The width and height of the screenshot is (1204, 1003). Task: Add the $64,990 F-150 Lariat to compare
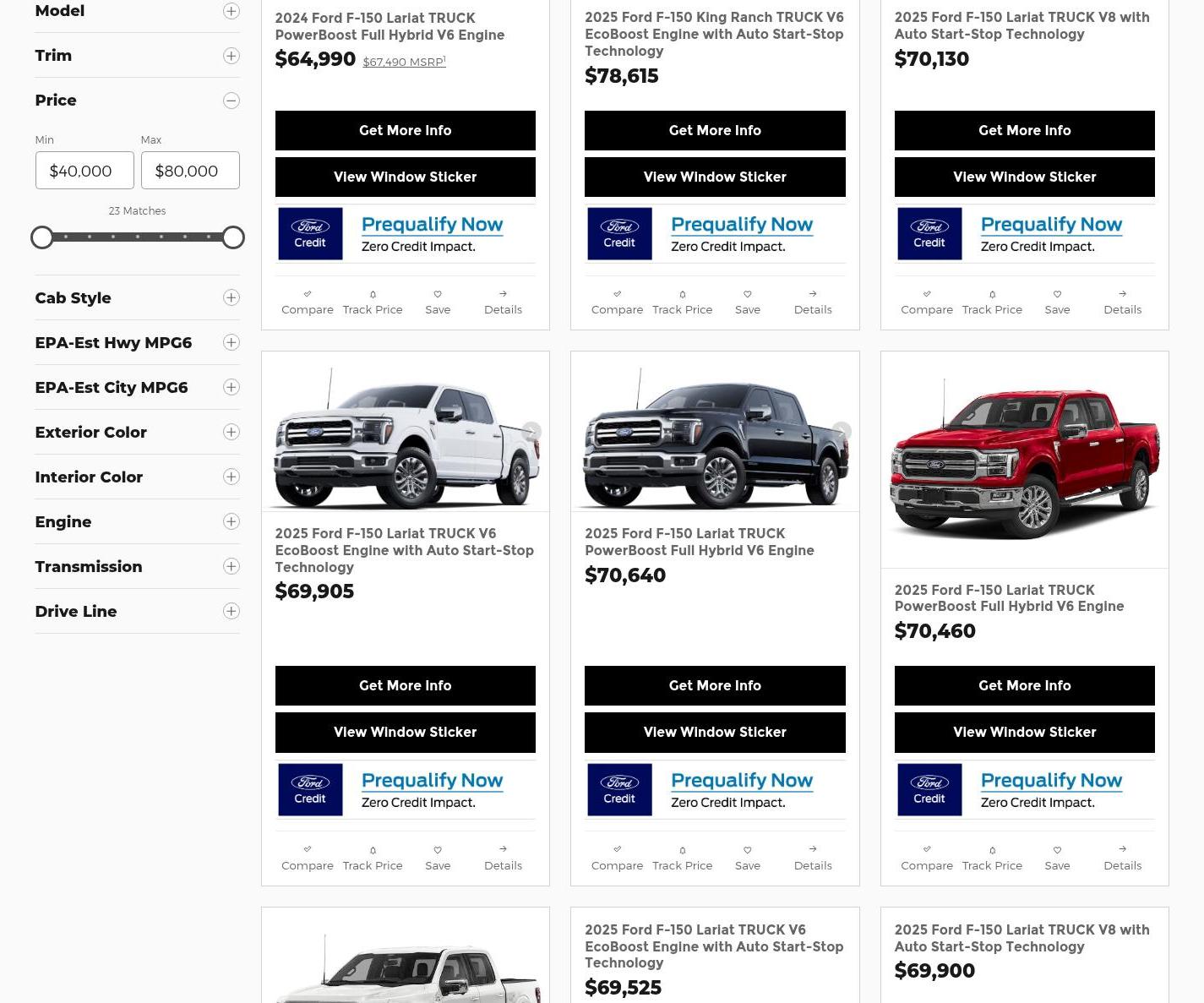click(x=308, y=303)
